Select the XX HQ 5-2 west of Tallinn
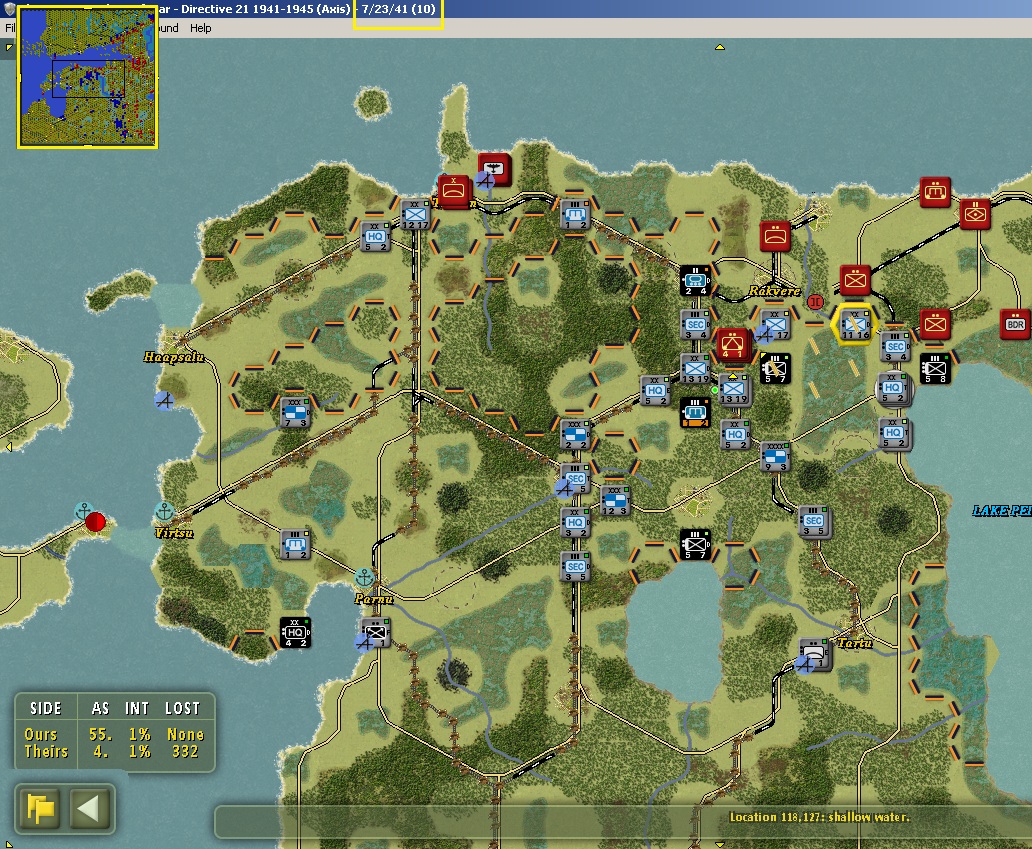This screenshot has width=1032, height=849. pos(375,237)
